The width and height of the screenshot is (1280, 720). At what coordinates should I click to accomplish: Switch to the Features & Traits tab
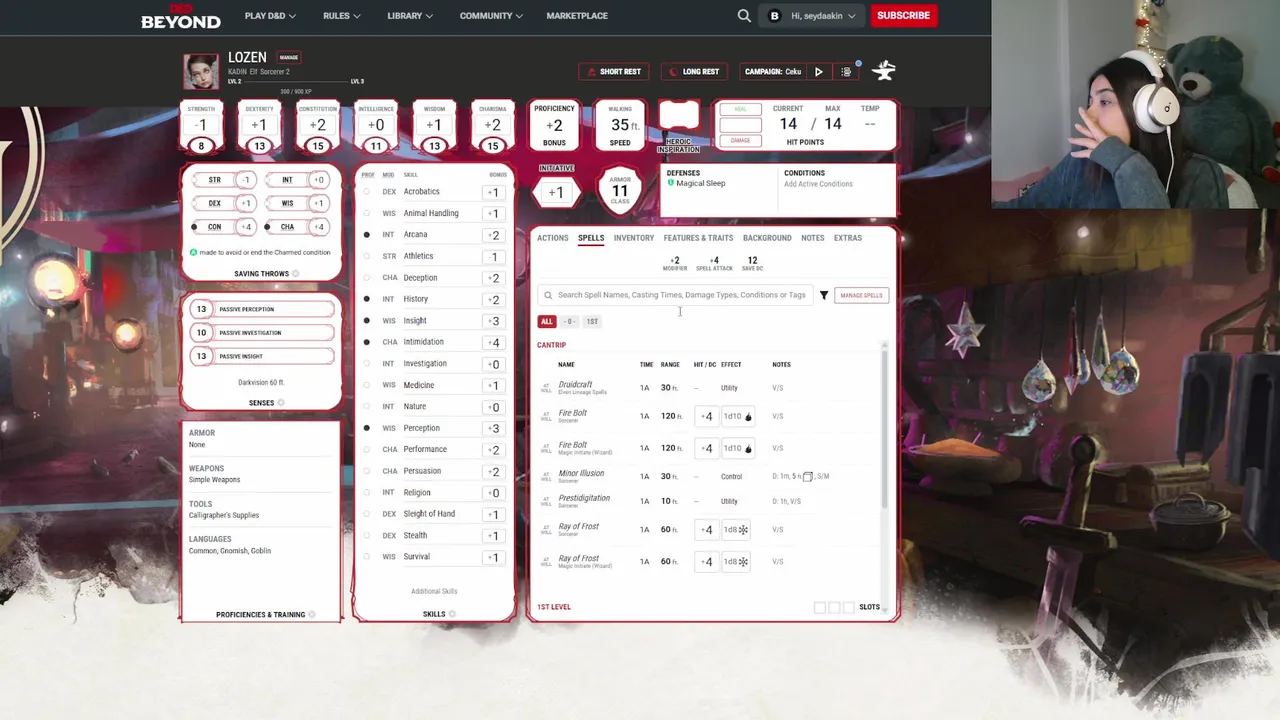[x=698, y=238]
